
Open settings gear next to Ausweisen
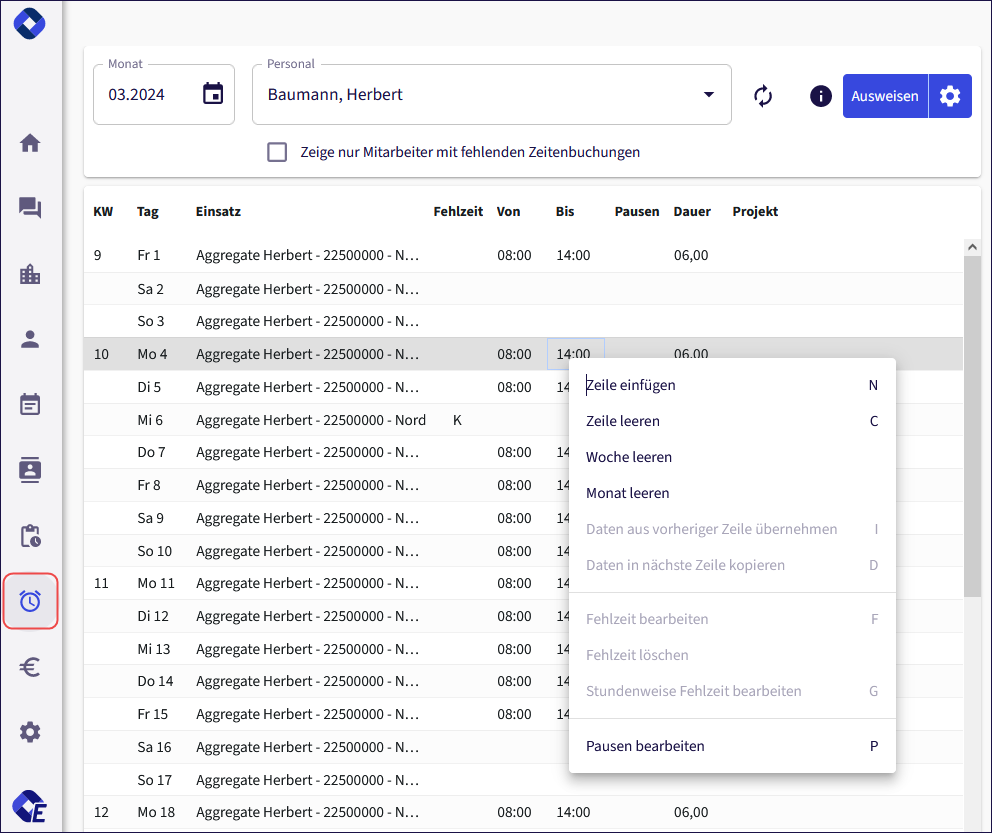[950, 96]
